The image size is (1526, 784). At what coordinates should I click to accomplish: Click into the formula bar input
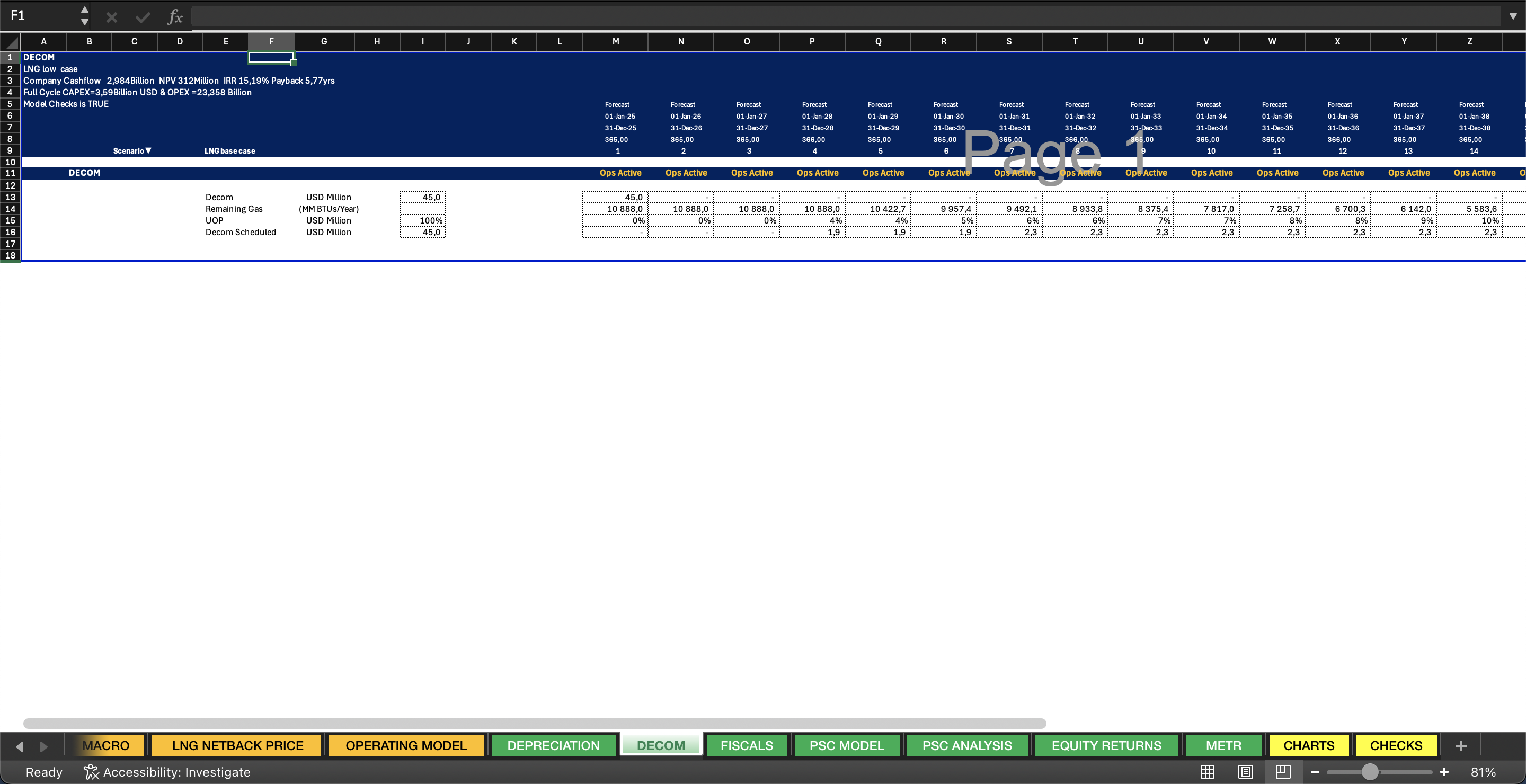847,16
